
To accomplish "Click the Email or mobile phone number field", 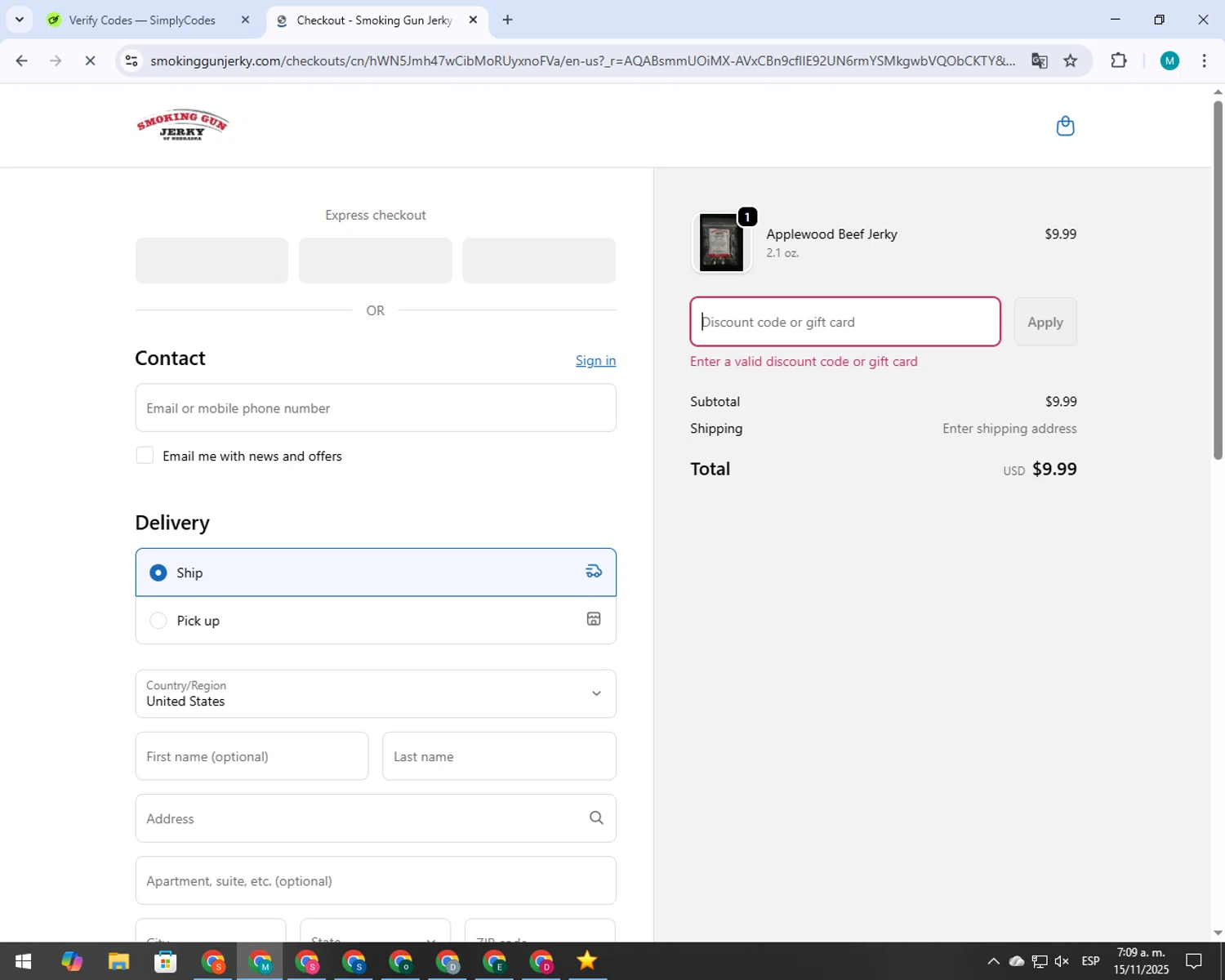I will click(376, 408).
